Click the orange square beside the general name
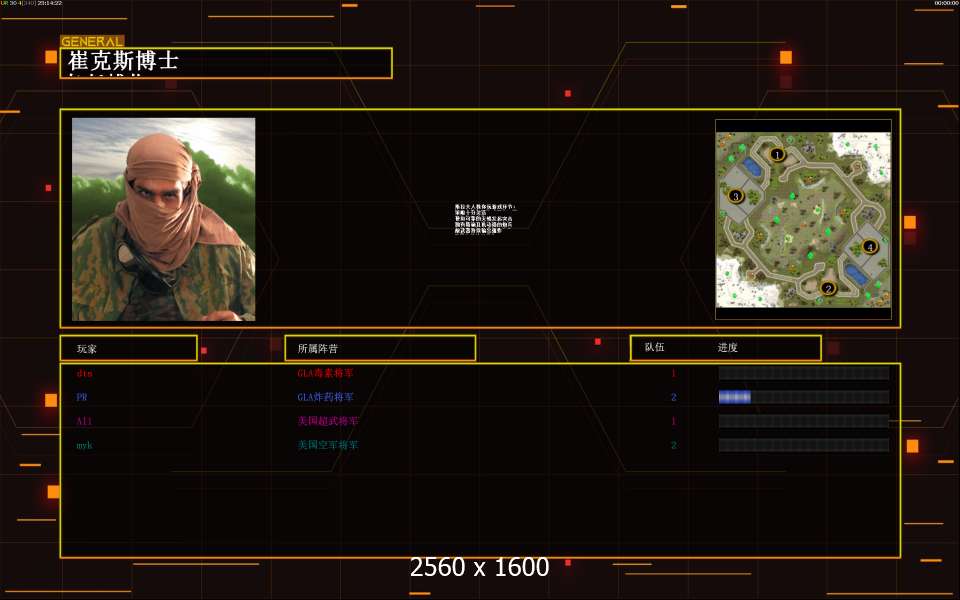The image size is (960, 600). (x=51, y=58)
